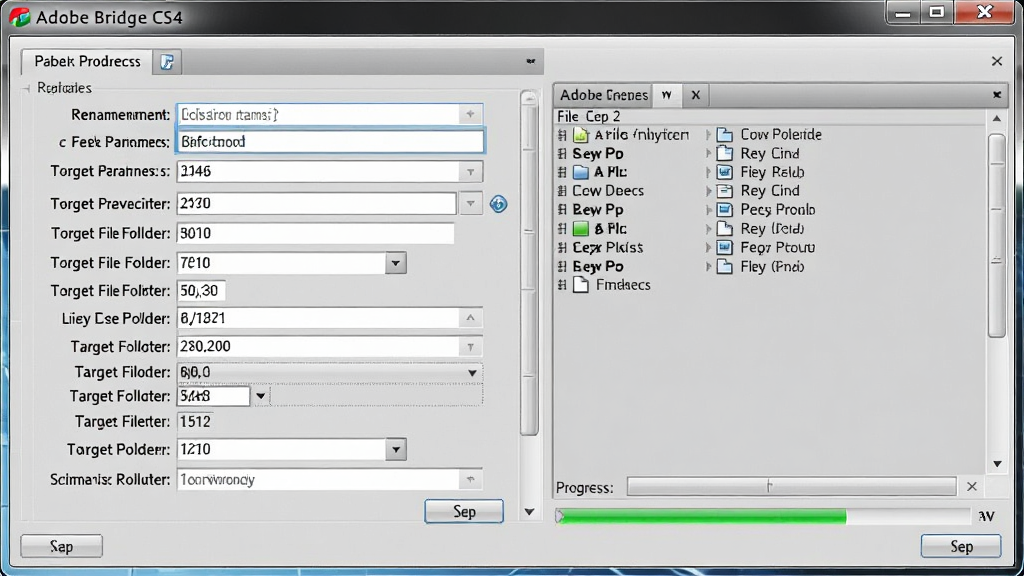Click the Sep button below the form
The image size is (1024, 576).
click(464, 511)
